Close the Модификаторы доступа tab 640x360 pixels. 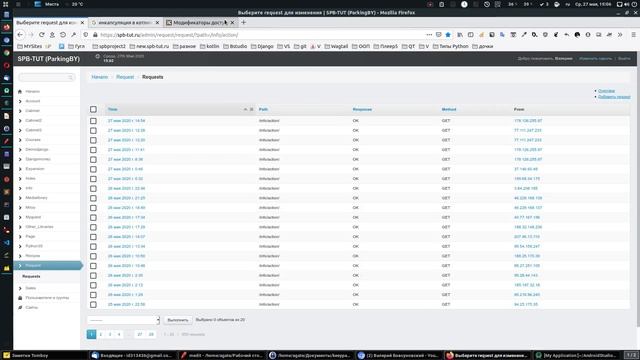click(x=233, y=22)
